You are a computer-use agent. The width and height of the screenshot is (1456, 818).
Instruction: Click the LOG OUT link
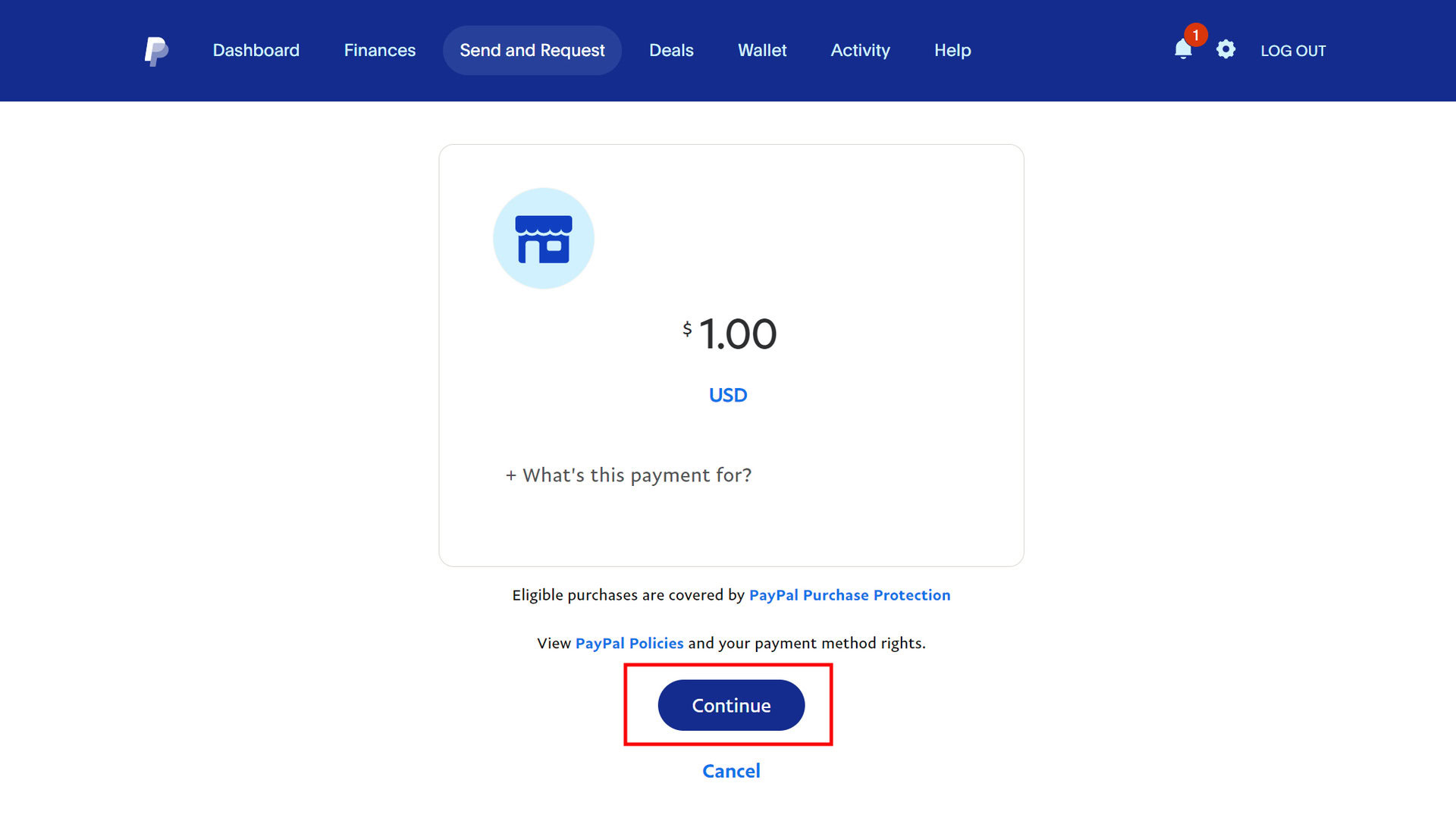pyautogui.click(x=1293, y=51)
